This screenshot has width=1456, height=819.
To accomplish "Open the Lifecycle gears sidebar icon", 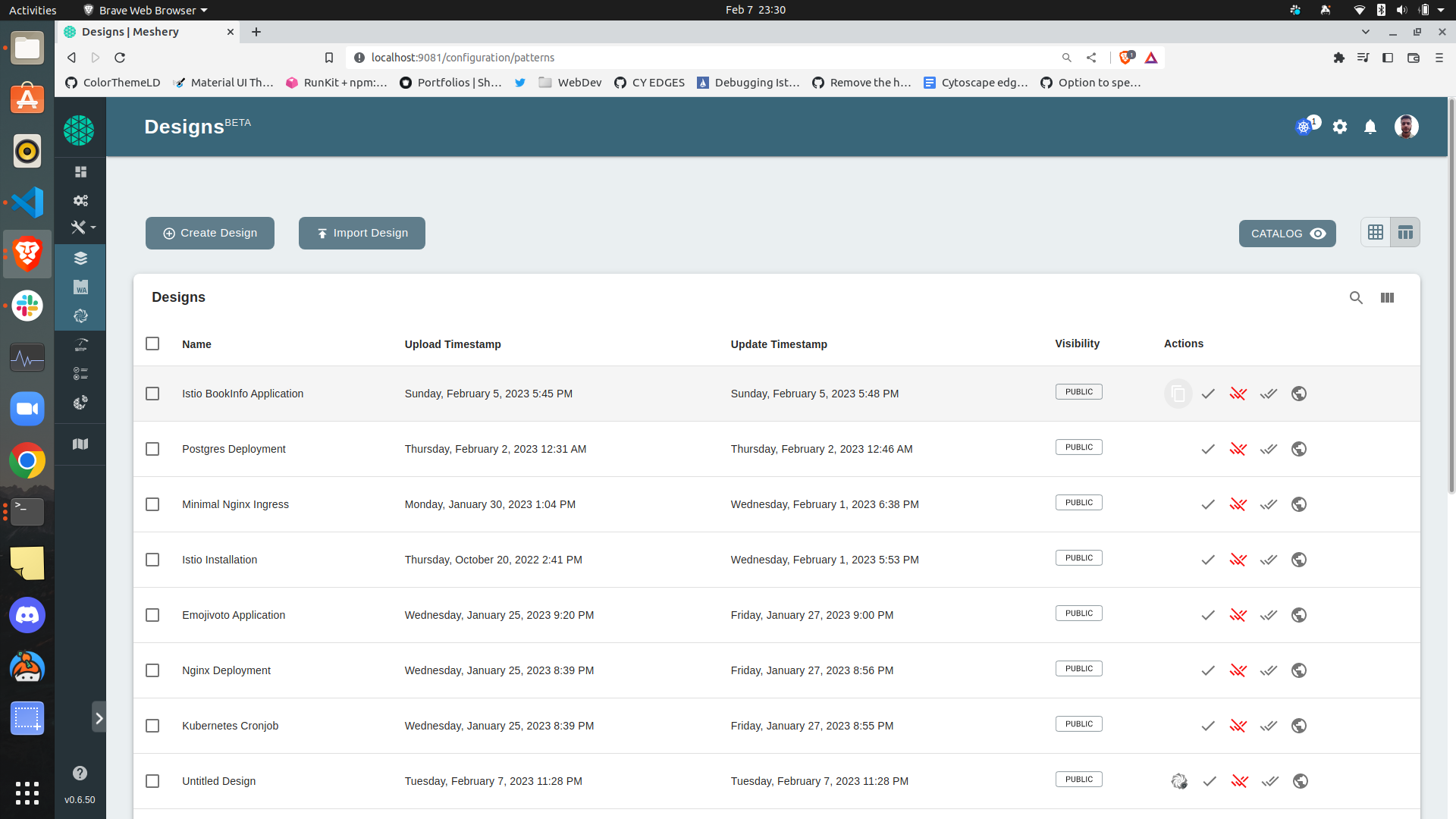I will tap(80, 200).
